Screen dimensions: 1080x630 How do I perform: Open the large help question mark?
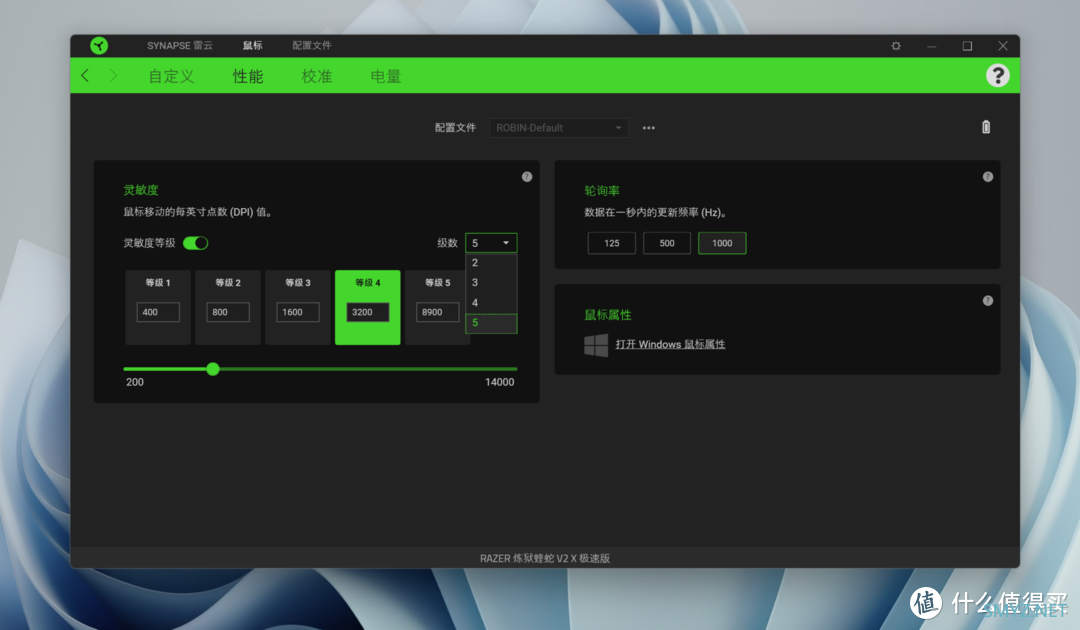(x=997, y=75)
